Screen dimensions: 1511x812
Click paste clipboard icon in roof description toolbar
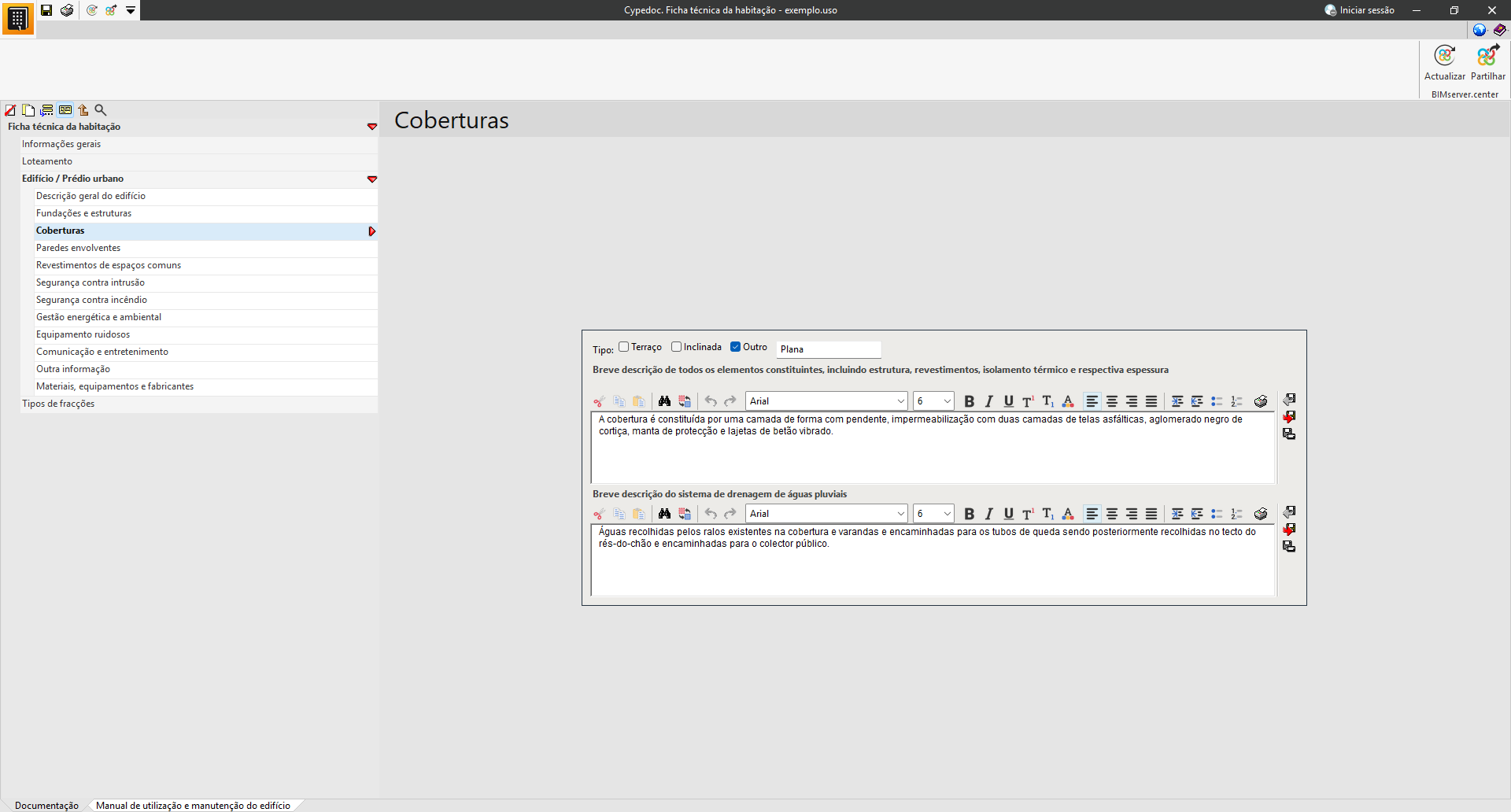(x=639, y=401)
